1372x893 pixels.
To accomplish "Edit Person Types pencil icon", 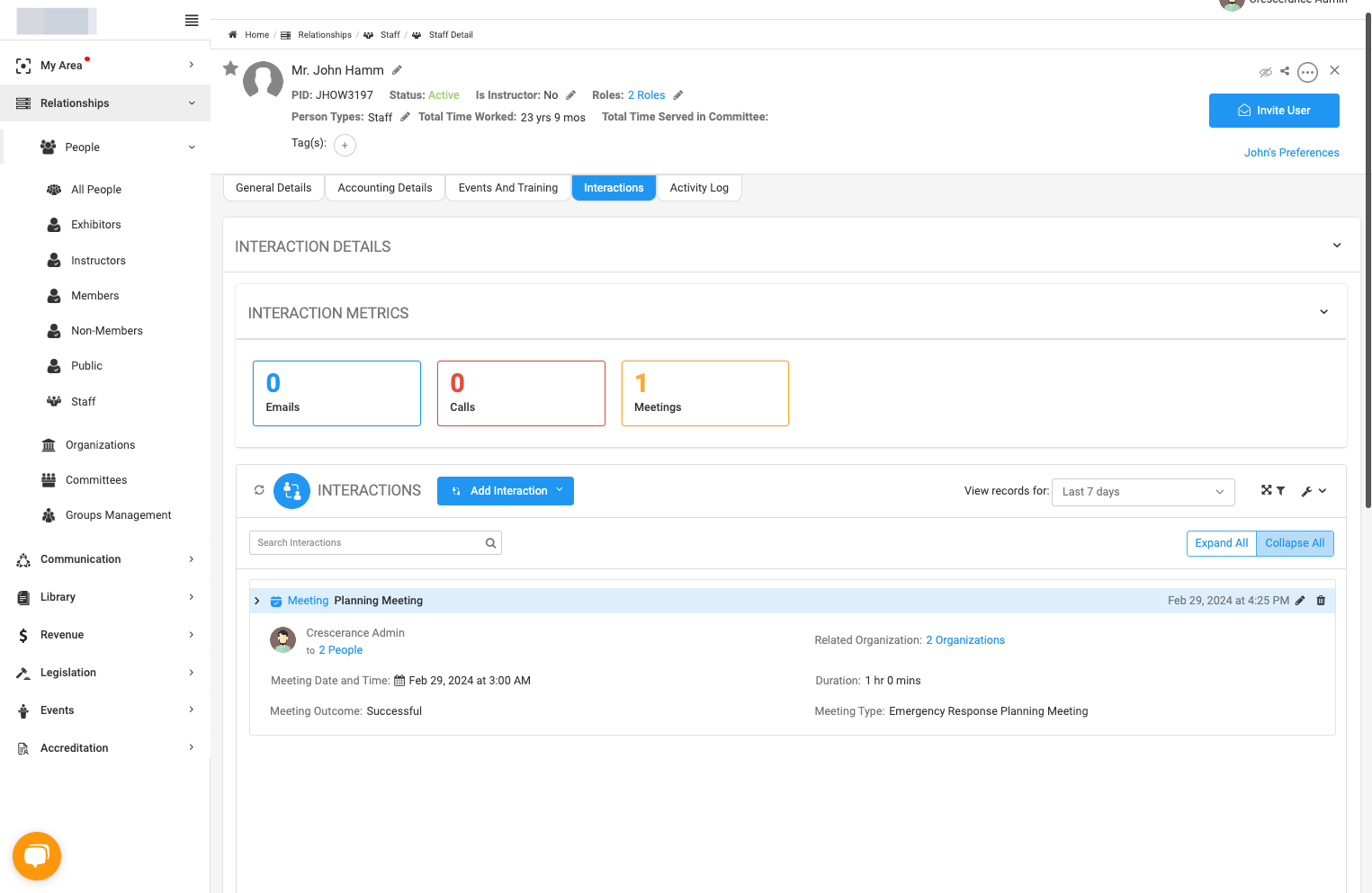I will pyautogui.click(x=405, y=117).
